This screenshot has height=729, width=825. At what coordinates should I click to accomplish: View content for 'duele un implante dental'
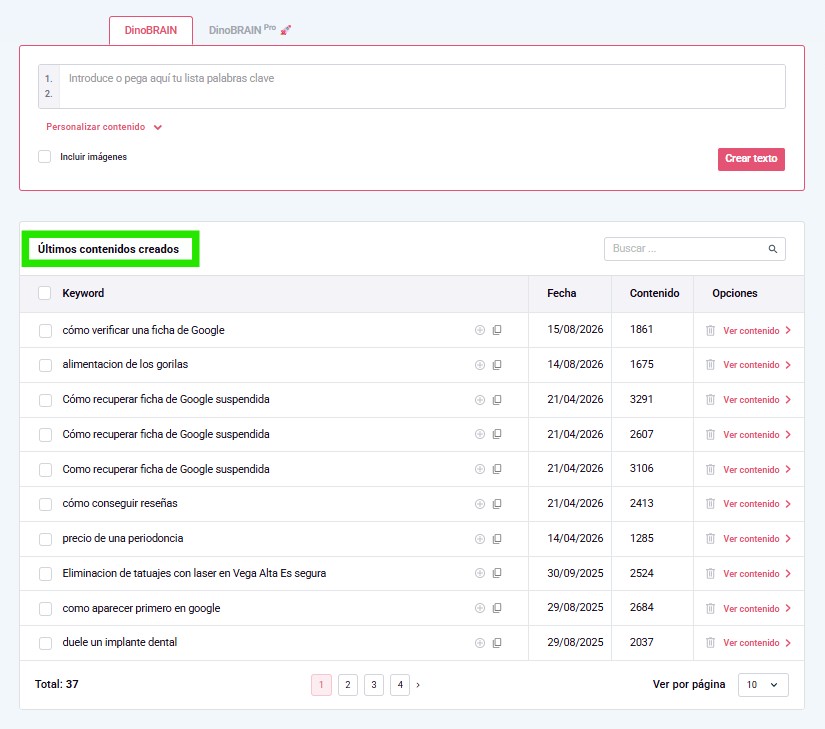click(757, 643)
